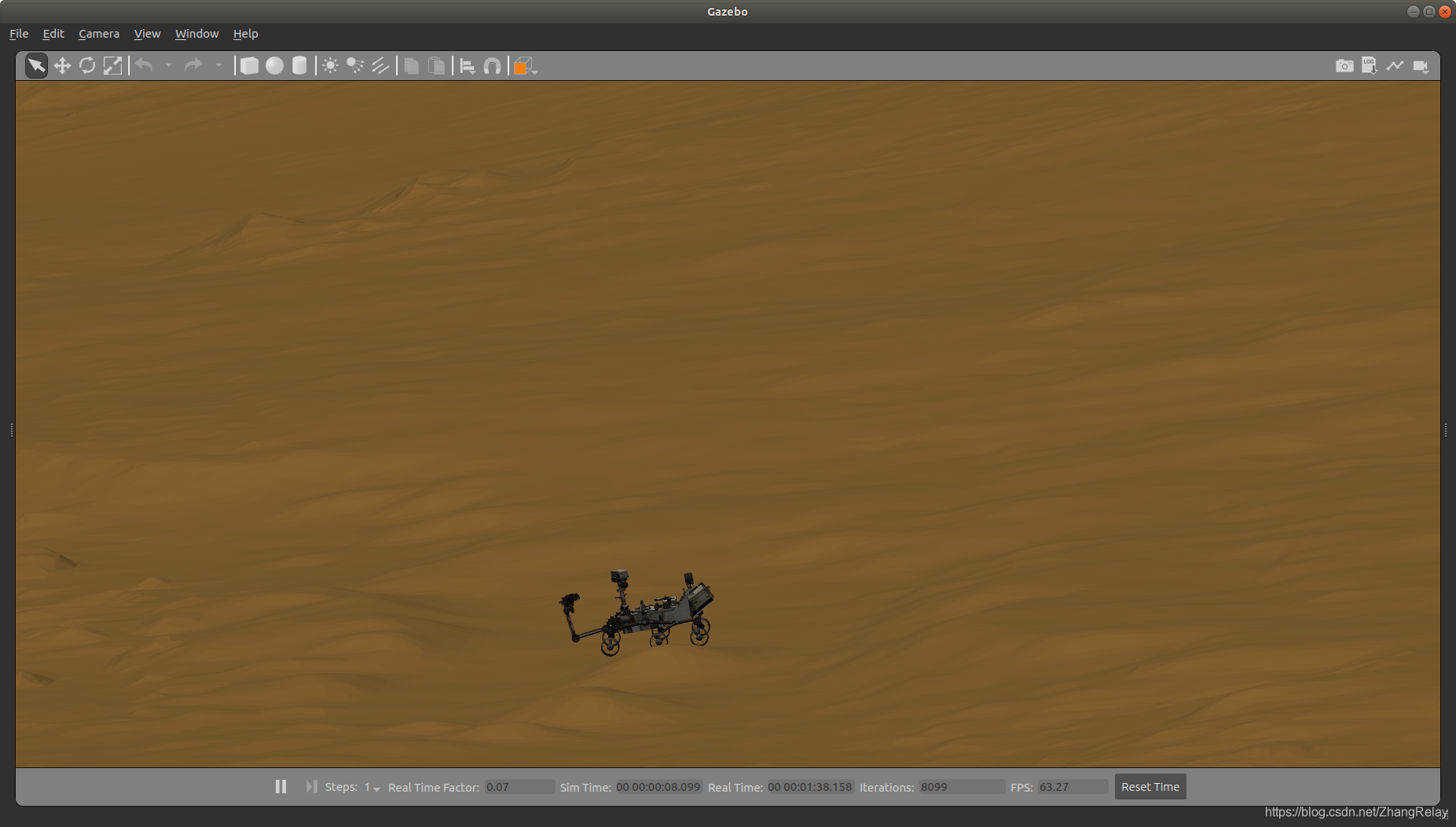Screen dimensions: 1456x827
Task: Minimize the Gazebo window
Action: click(1413, 11)
